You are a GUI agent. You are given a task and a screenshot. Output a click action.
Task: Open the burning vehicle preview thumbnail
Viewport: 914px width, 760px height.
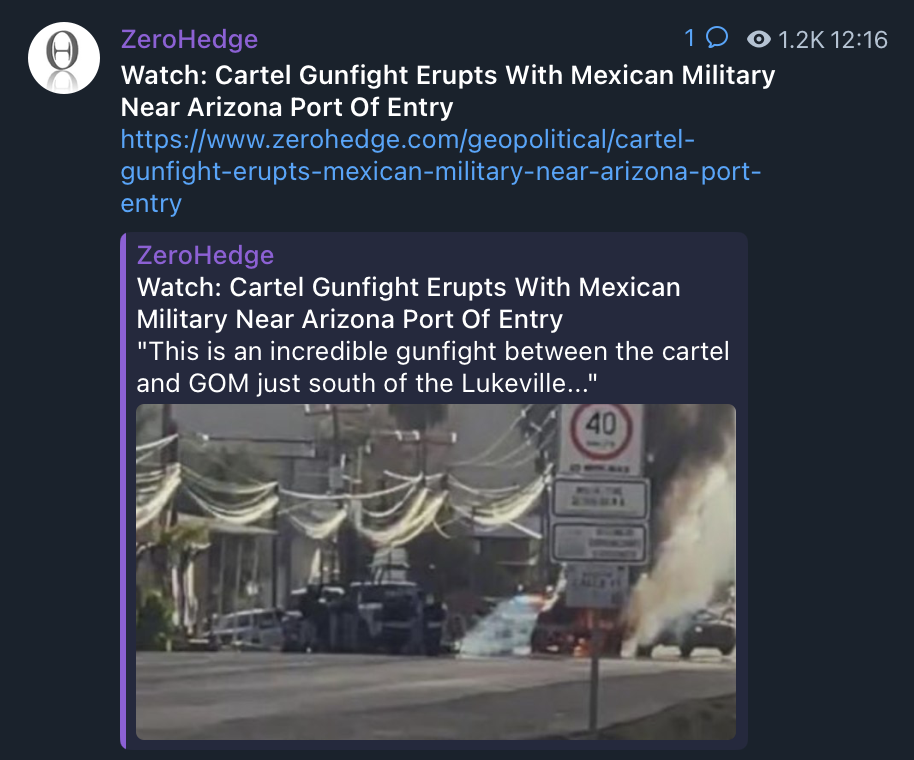point(436,572)
